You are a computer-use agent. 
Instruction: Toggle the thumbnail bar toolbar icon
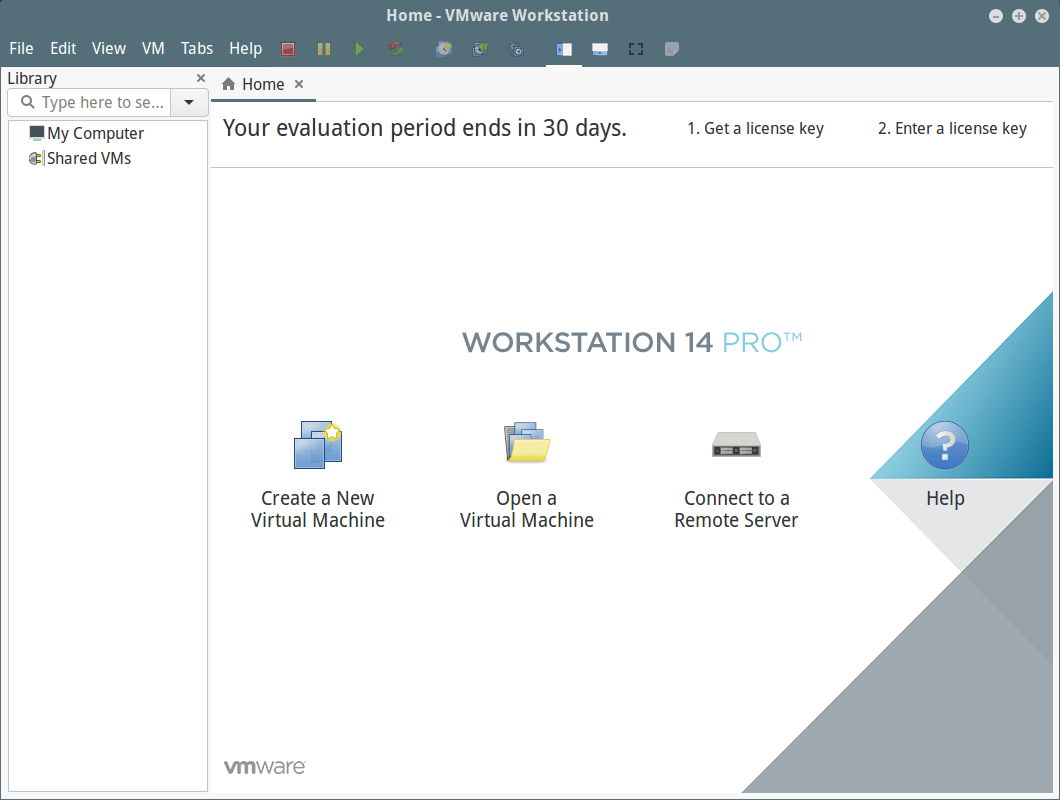click(x=600, y=49)
